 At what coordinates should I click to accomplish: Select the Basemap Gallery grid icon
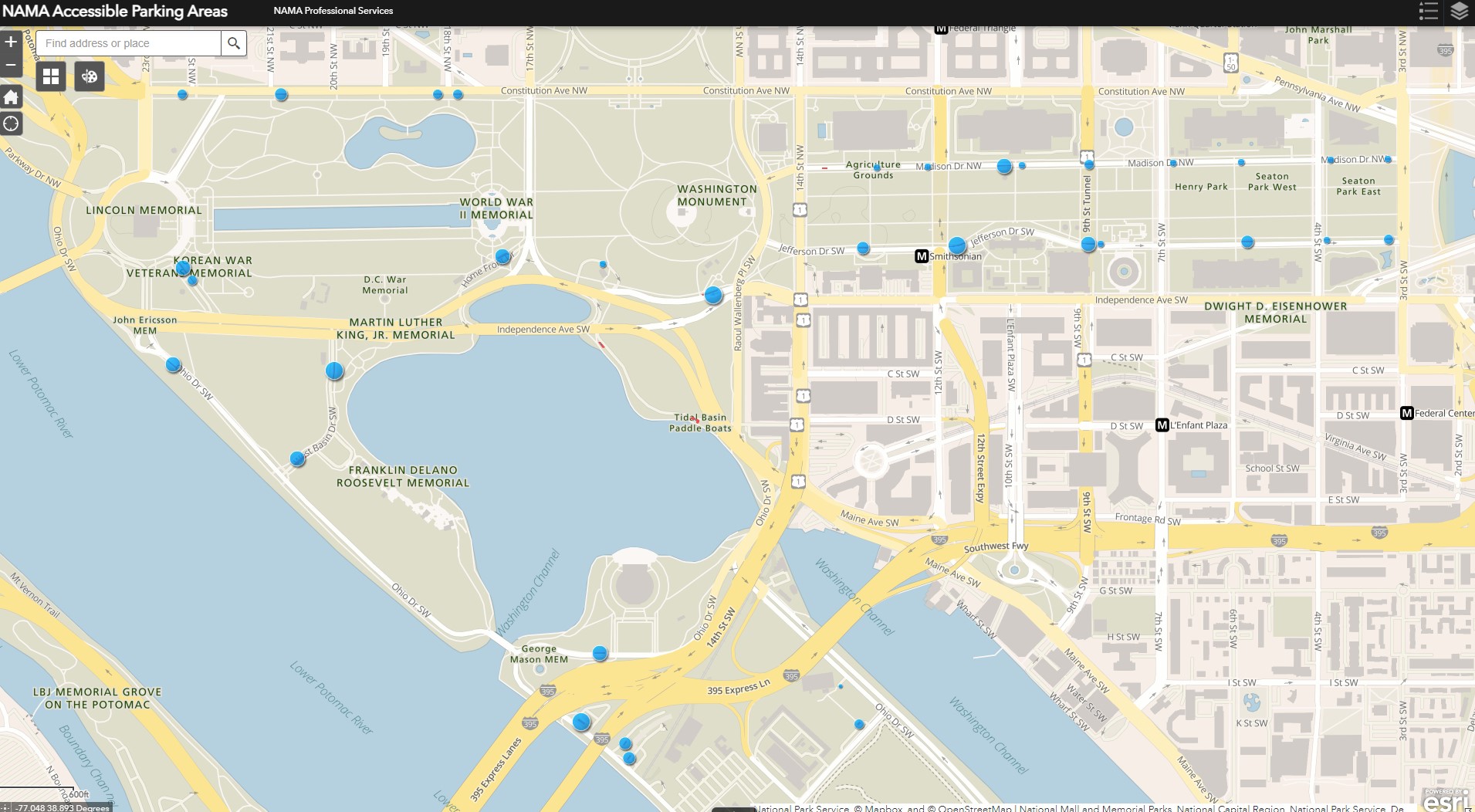tap(51, 76)
